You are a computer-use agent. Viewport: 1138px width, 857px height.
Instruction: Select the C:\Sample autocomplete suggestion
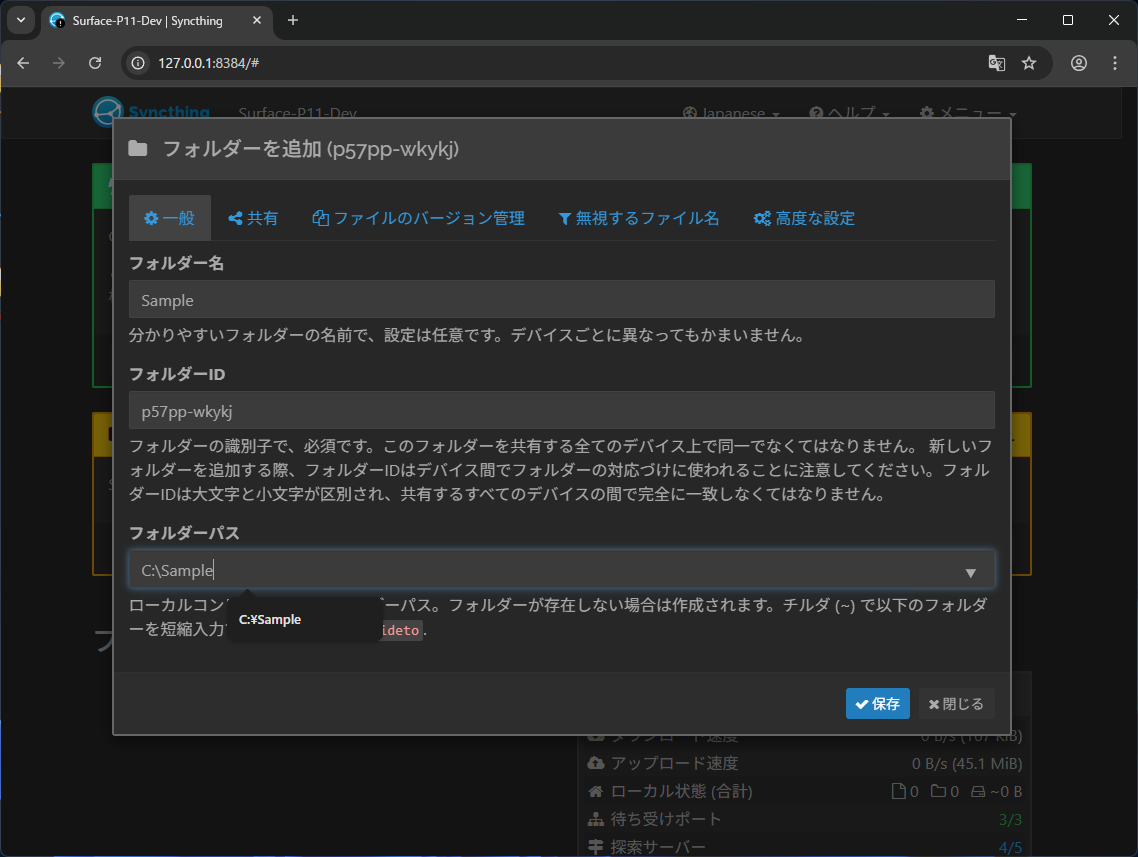click(270, 619)
